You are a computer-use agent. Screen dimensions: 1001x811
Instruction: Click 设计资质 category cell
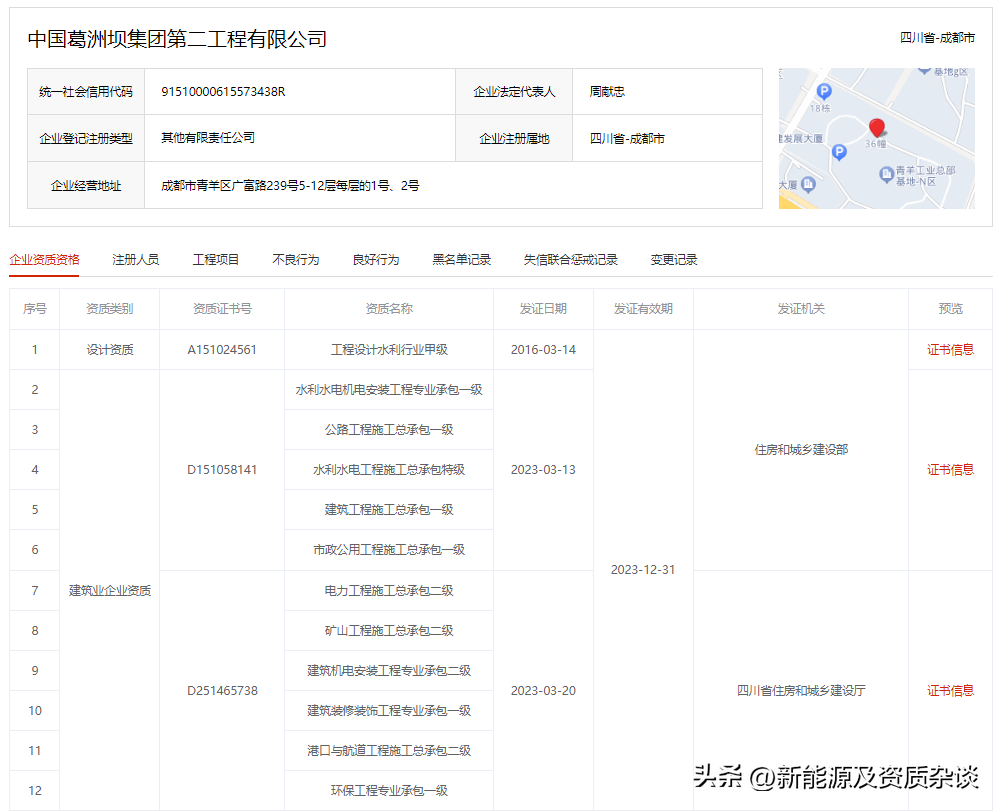[110, 349]
